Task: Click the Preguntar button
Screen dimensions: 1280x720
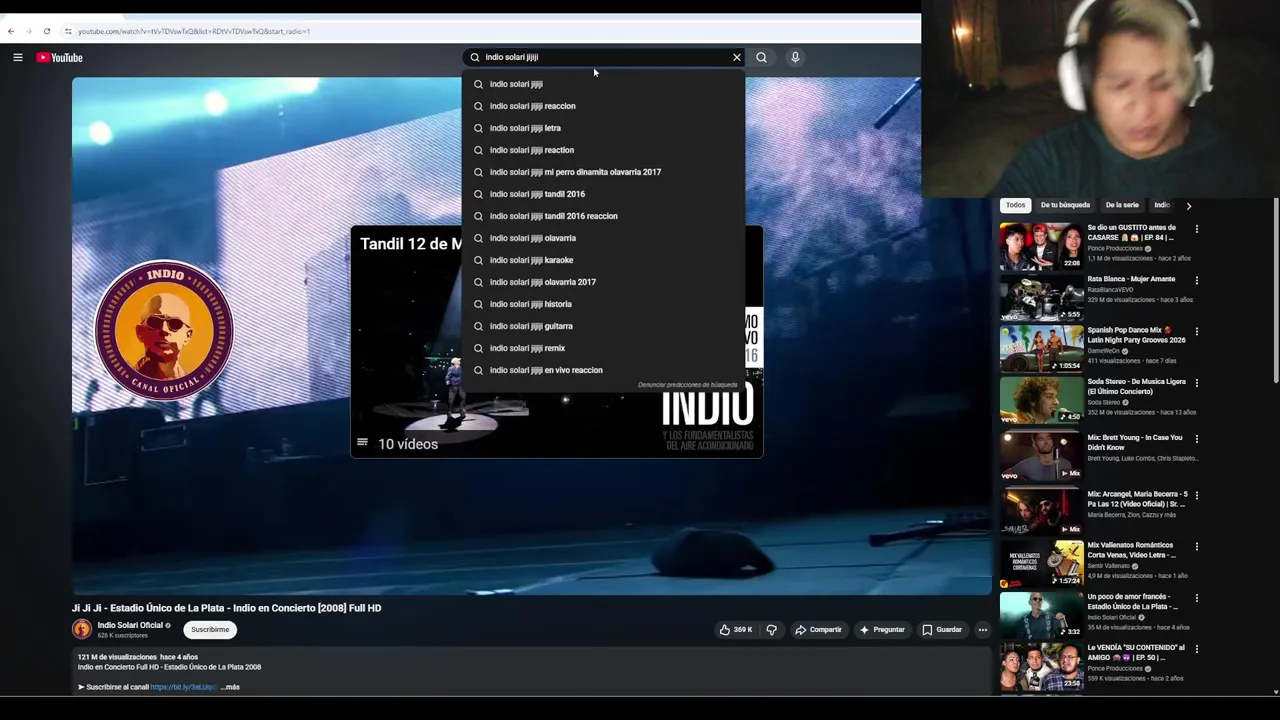Action: point(882,630)
